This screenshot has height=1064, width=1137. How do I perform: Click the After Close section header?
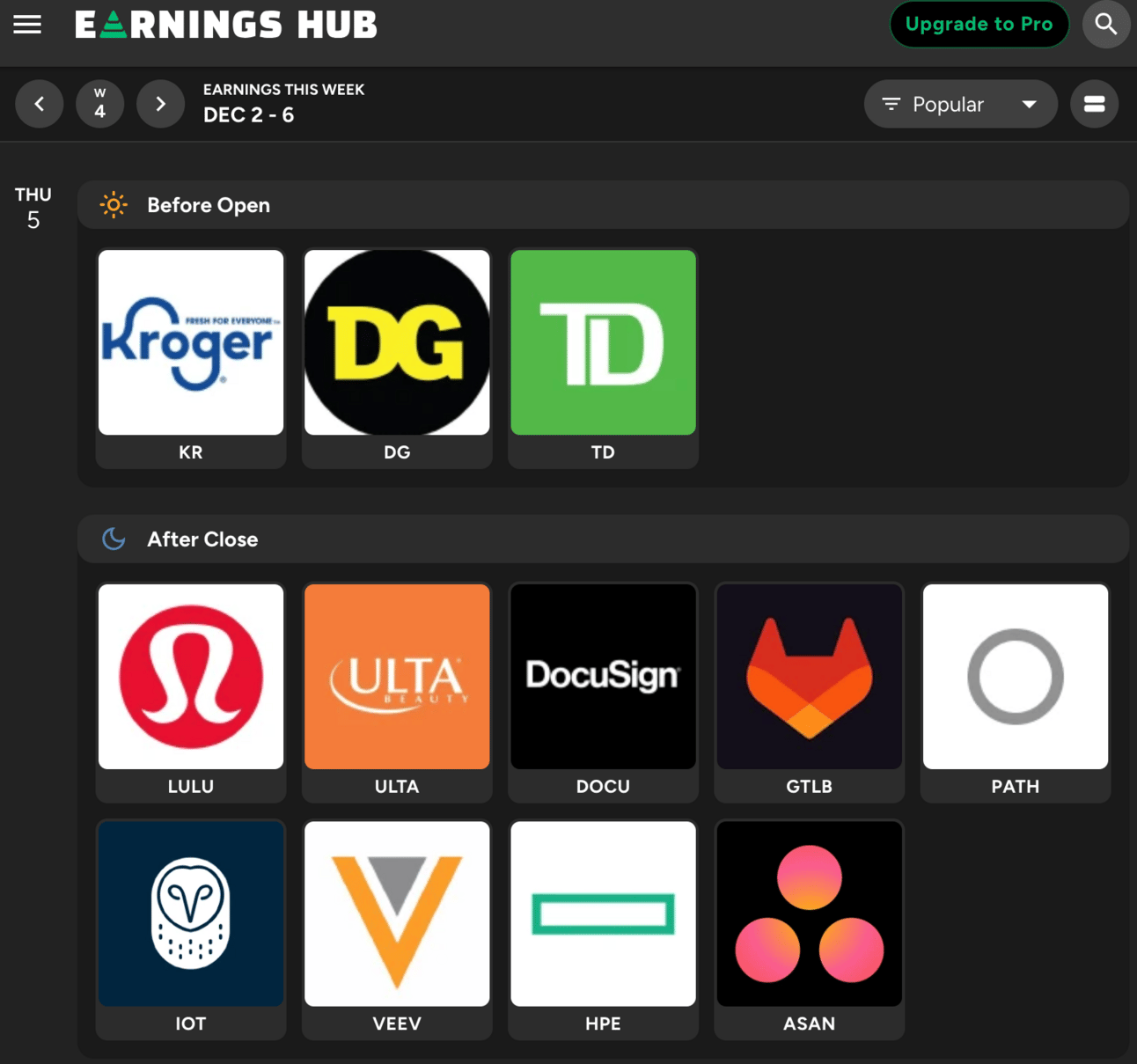pos(603,539)
